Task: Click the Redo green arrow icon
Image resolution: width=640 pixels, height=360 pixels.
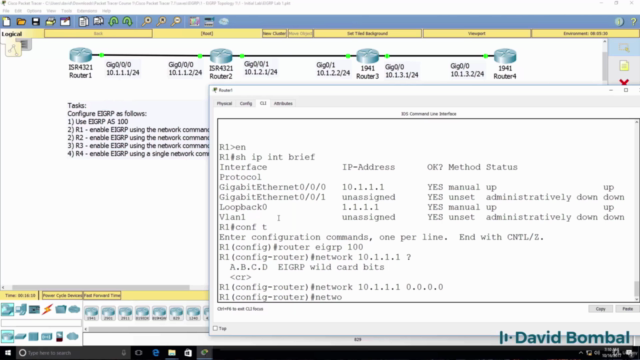Action: (x=127, y=22)
